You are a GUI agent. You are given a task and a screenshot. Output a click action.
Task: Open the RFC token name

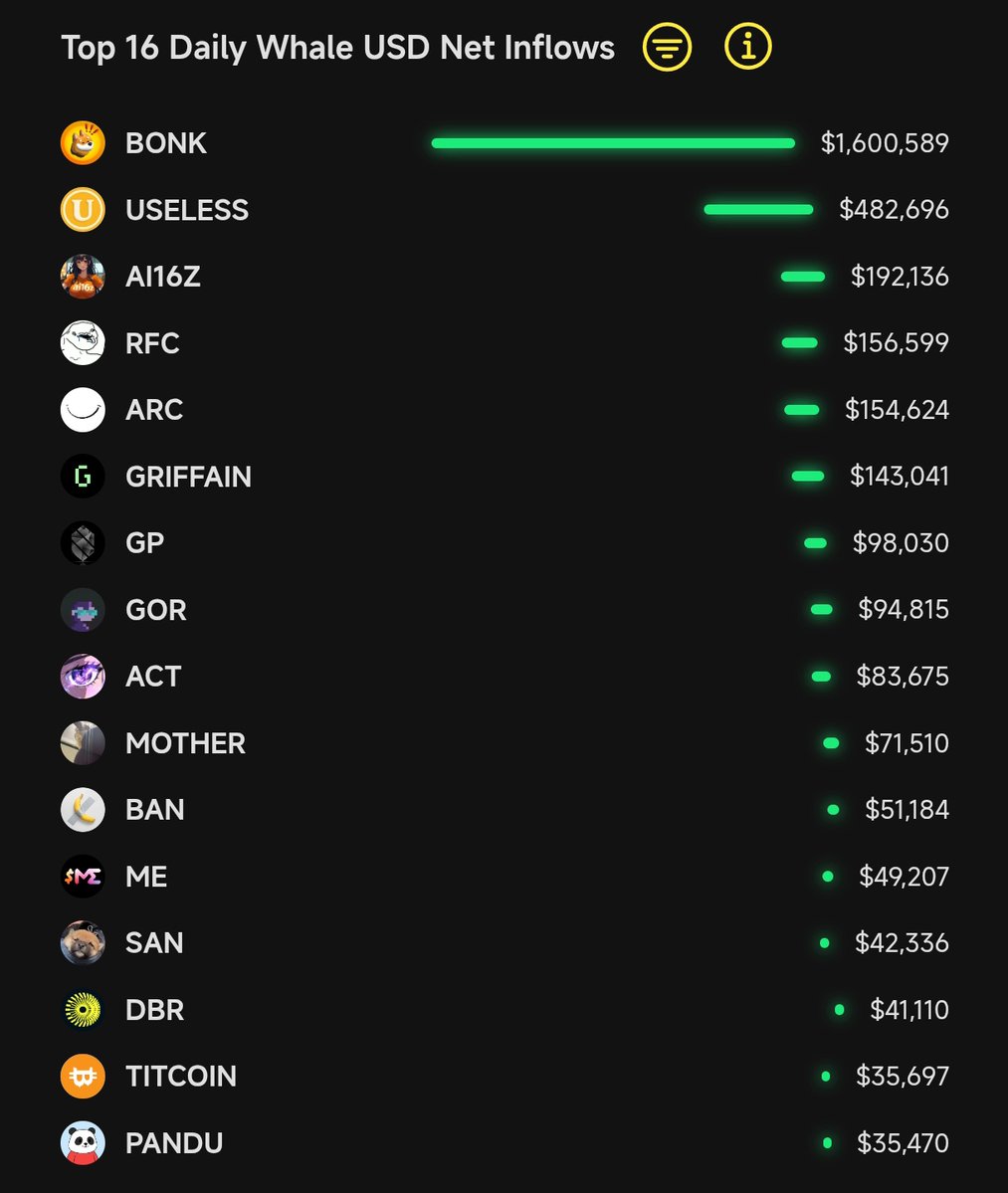152,343
